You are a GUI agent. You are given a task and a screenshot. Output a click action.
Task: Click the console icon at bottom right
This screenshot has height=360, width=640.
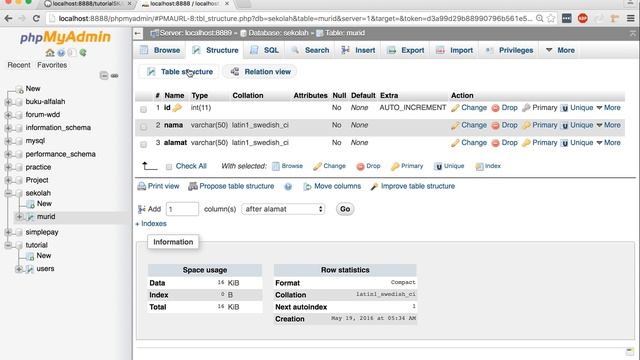click(x=630, y=352)
